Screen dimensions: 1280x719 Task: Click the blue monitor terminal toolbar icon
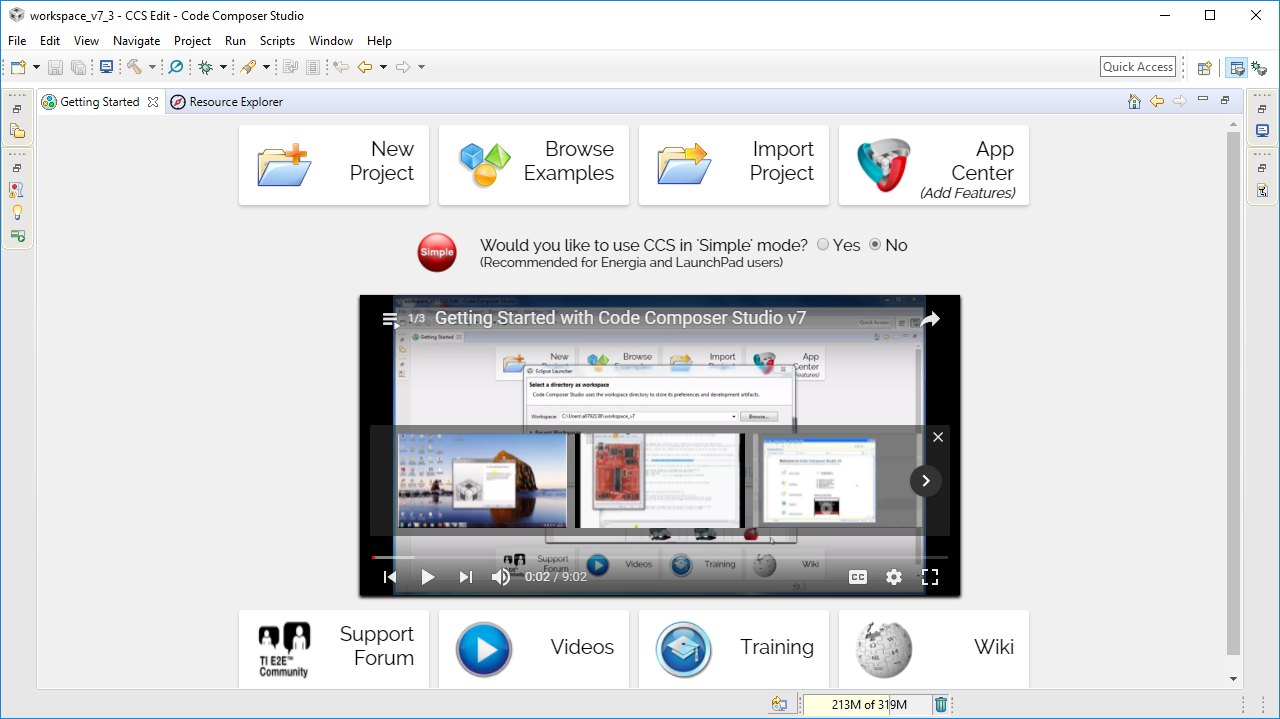click(106, 67)
